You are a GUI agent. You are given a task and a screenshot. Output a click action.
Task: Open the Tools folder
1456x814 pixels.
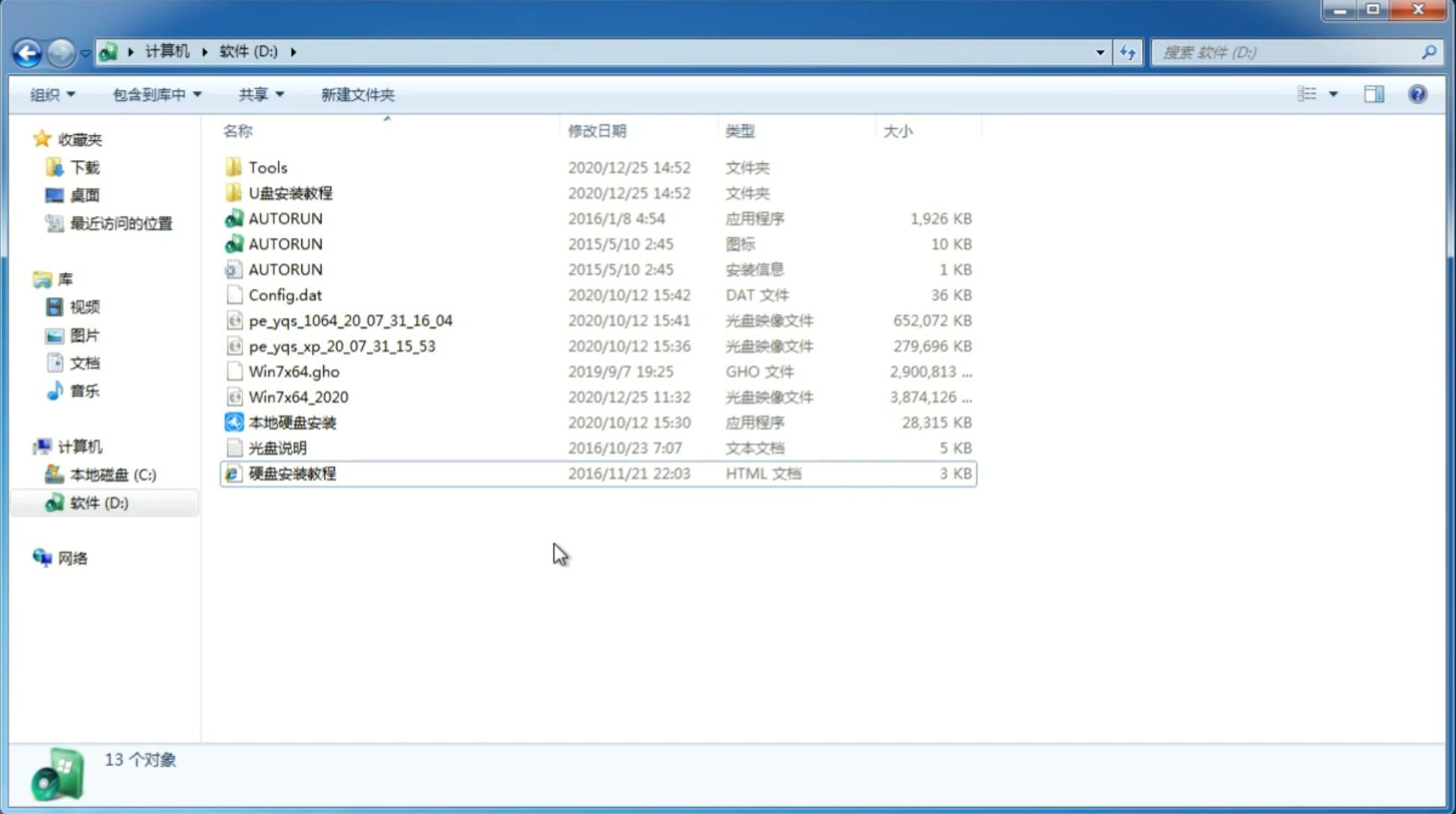coord(267,167)
